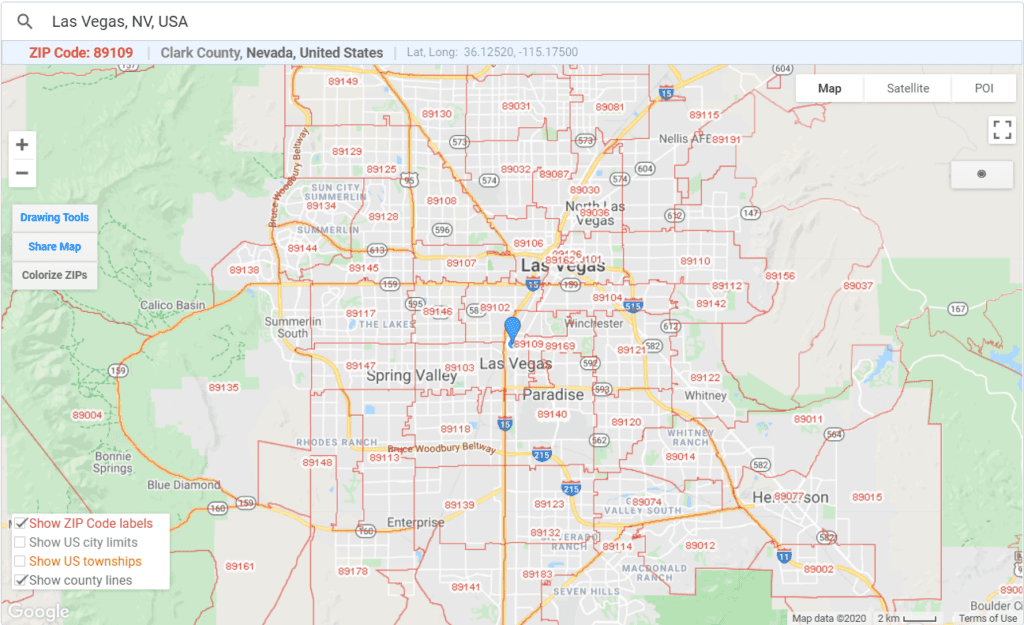Uncheck Show ZIP Code labels
Viewport: 1024px width, 625px height.
21,523
